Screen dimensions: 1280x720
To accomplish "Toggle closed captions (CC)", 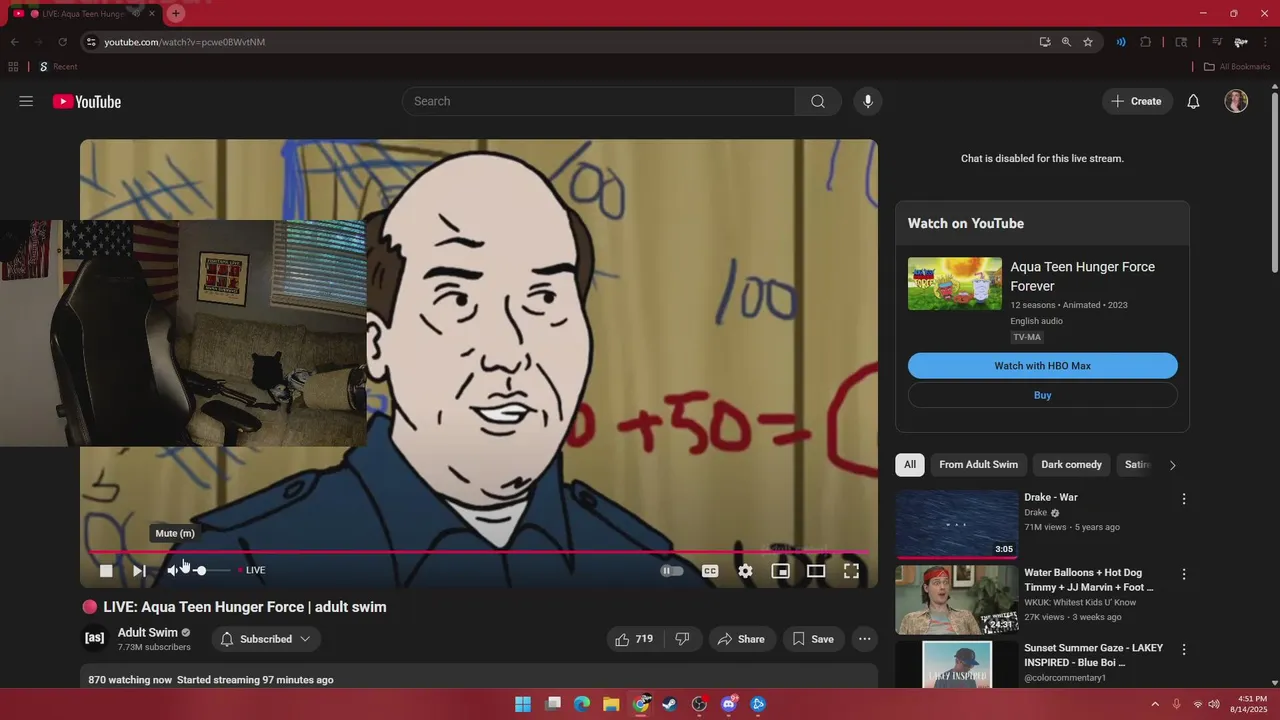I will click(x=710, y=571).
